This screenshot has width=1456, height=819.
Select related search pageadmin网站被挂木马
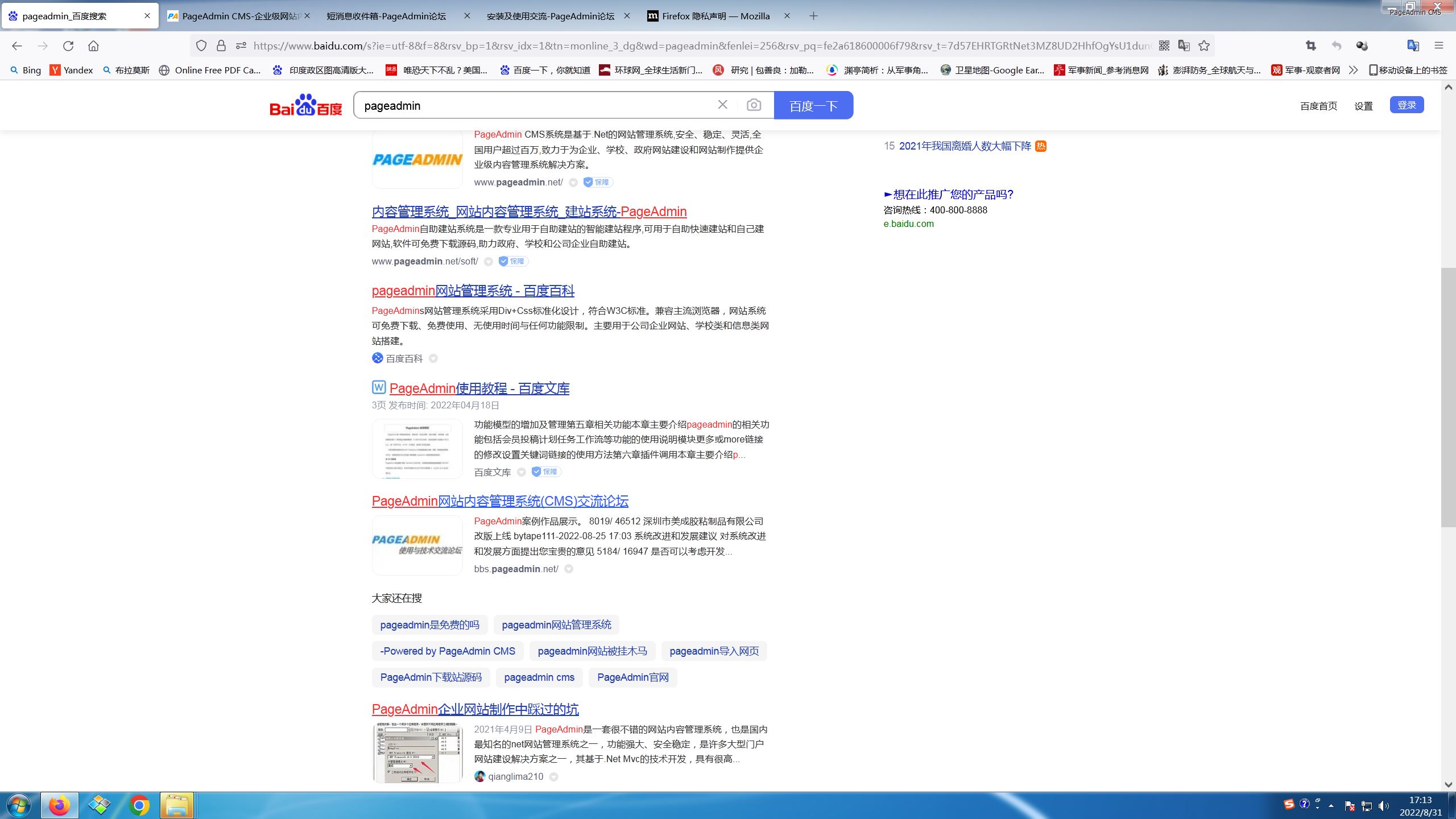(592, 651)
